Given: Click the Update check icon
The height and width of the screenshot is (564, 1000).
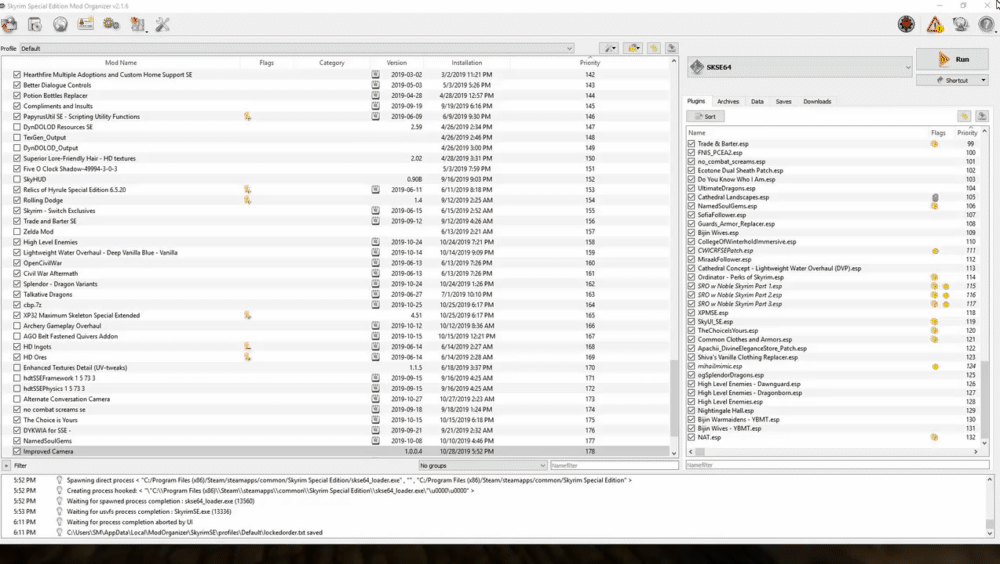Looking at the screenshot, I should [960, 25].
